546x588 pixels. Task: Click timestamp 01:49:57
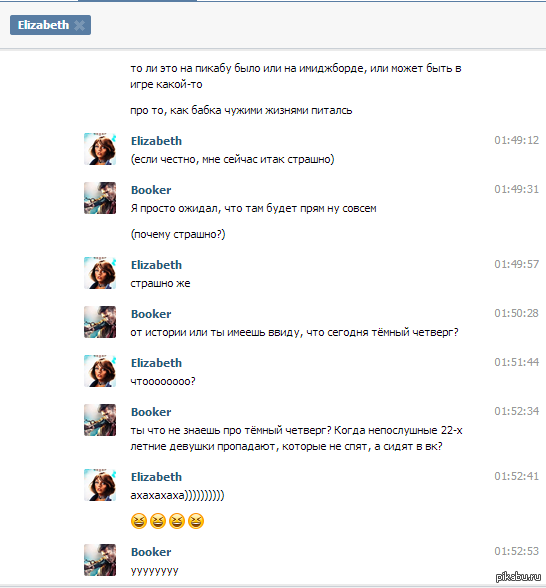point(516,264)
